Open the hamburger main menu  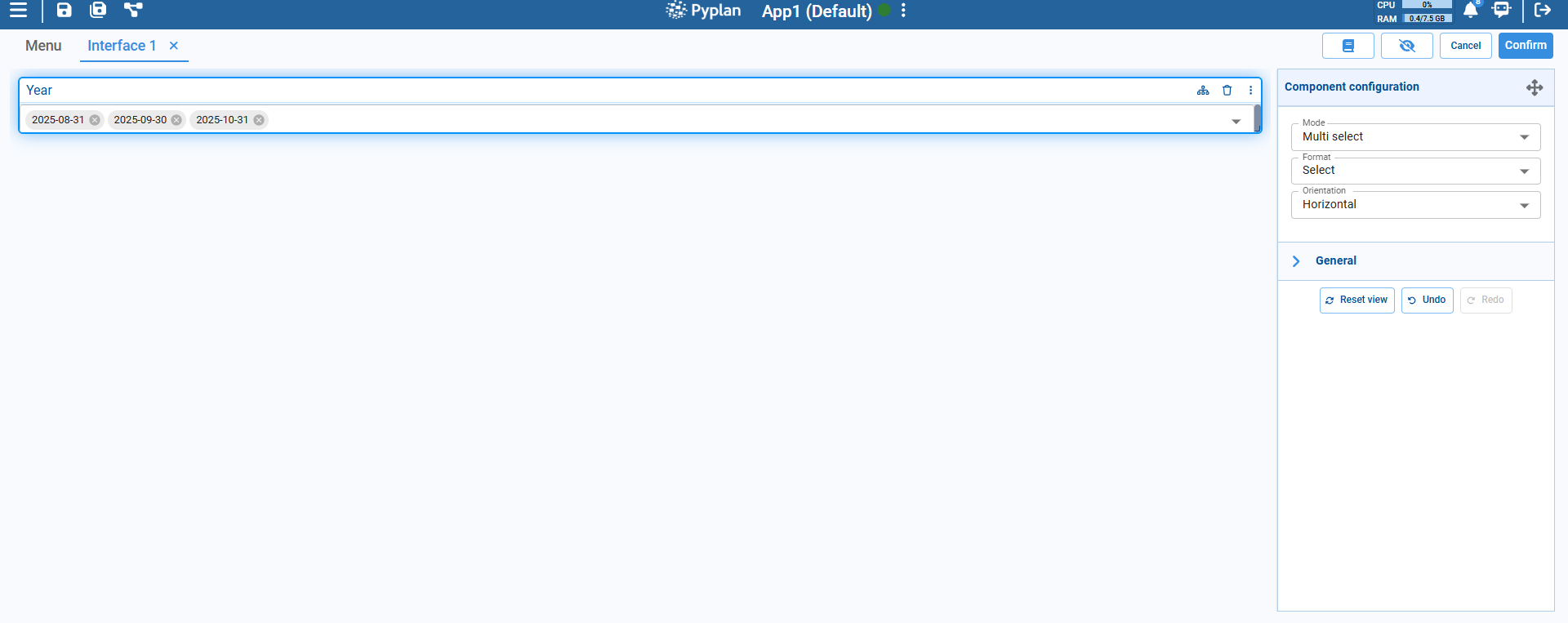click(x=18, y=11)
